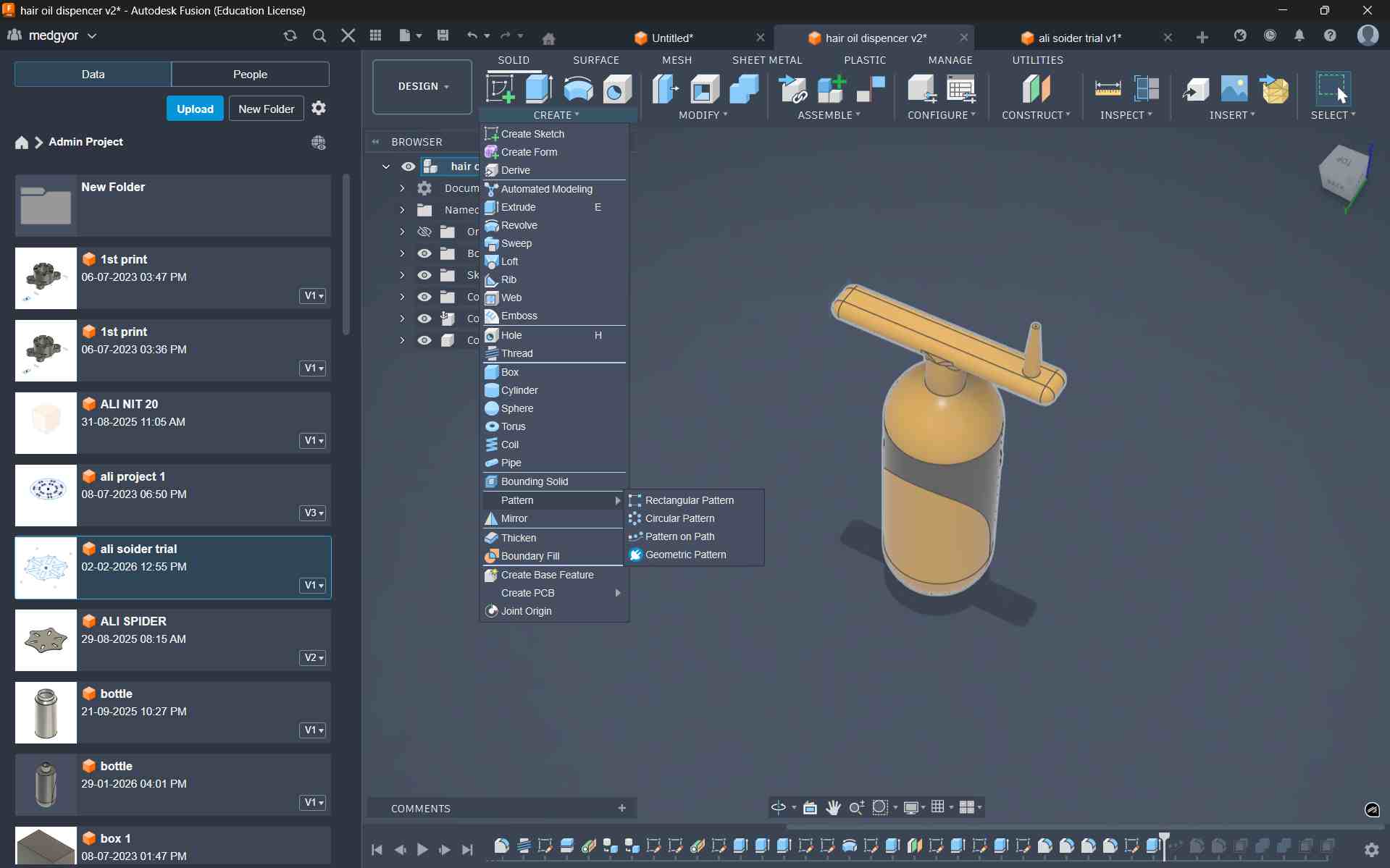Click the Measure tool icon in Inspect

(1107, 89)
